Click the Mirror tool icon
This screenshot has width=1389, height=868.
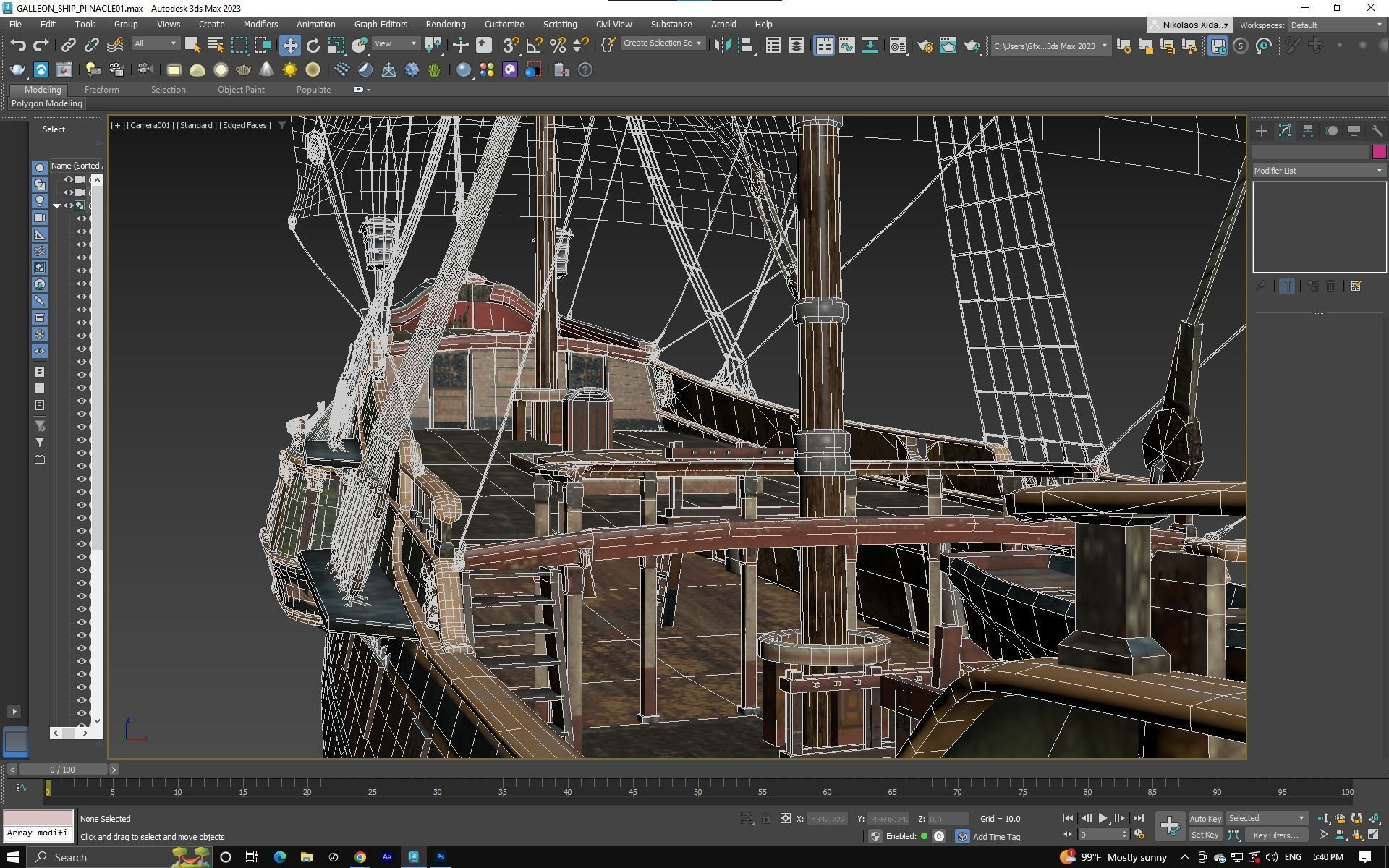(722, 46)
